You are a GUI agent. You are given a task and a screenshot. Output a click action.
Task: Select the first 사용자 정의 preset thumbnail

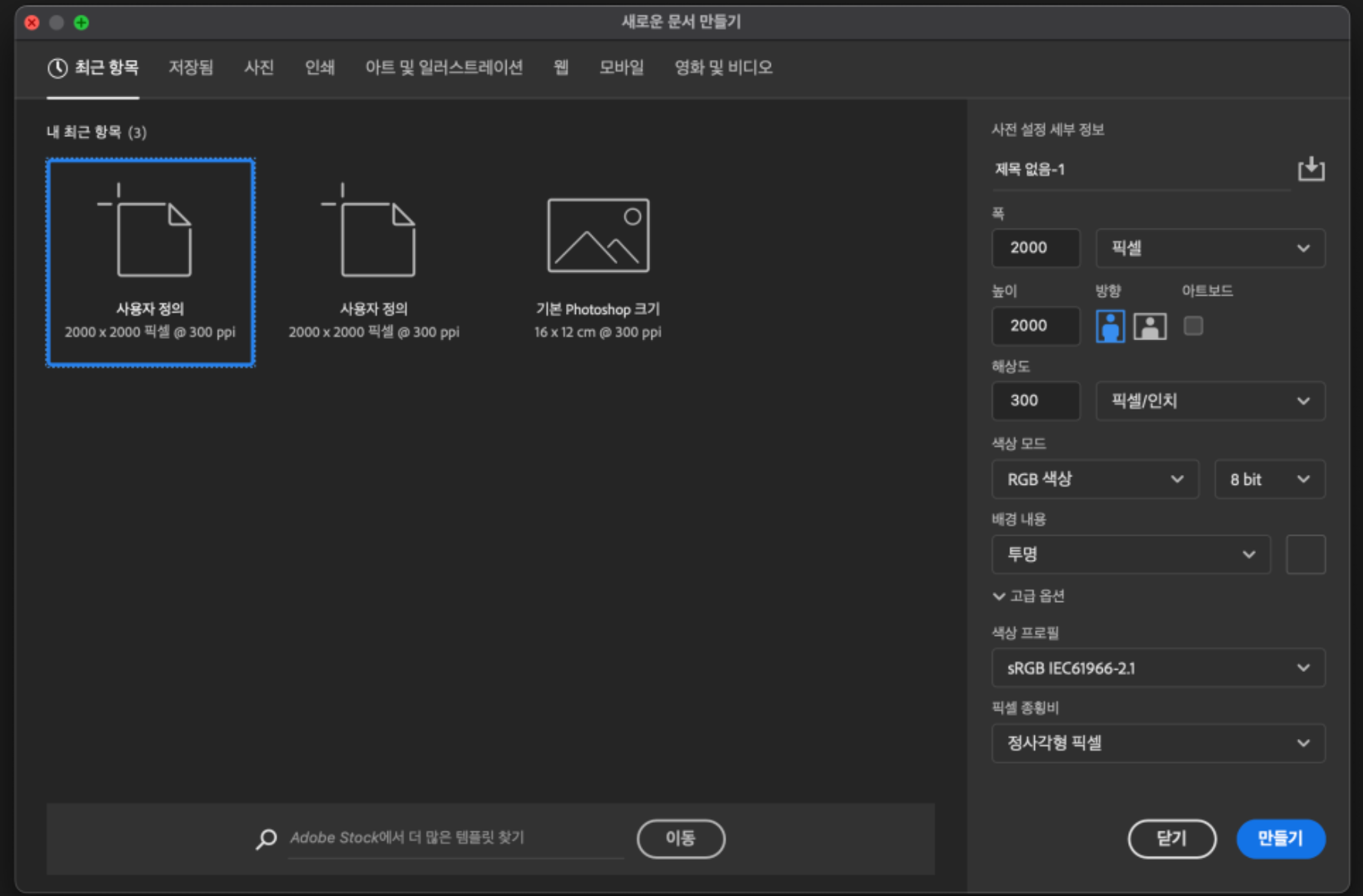coord(150,262)
